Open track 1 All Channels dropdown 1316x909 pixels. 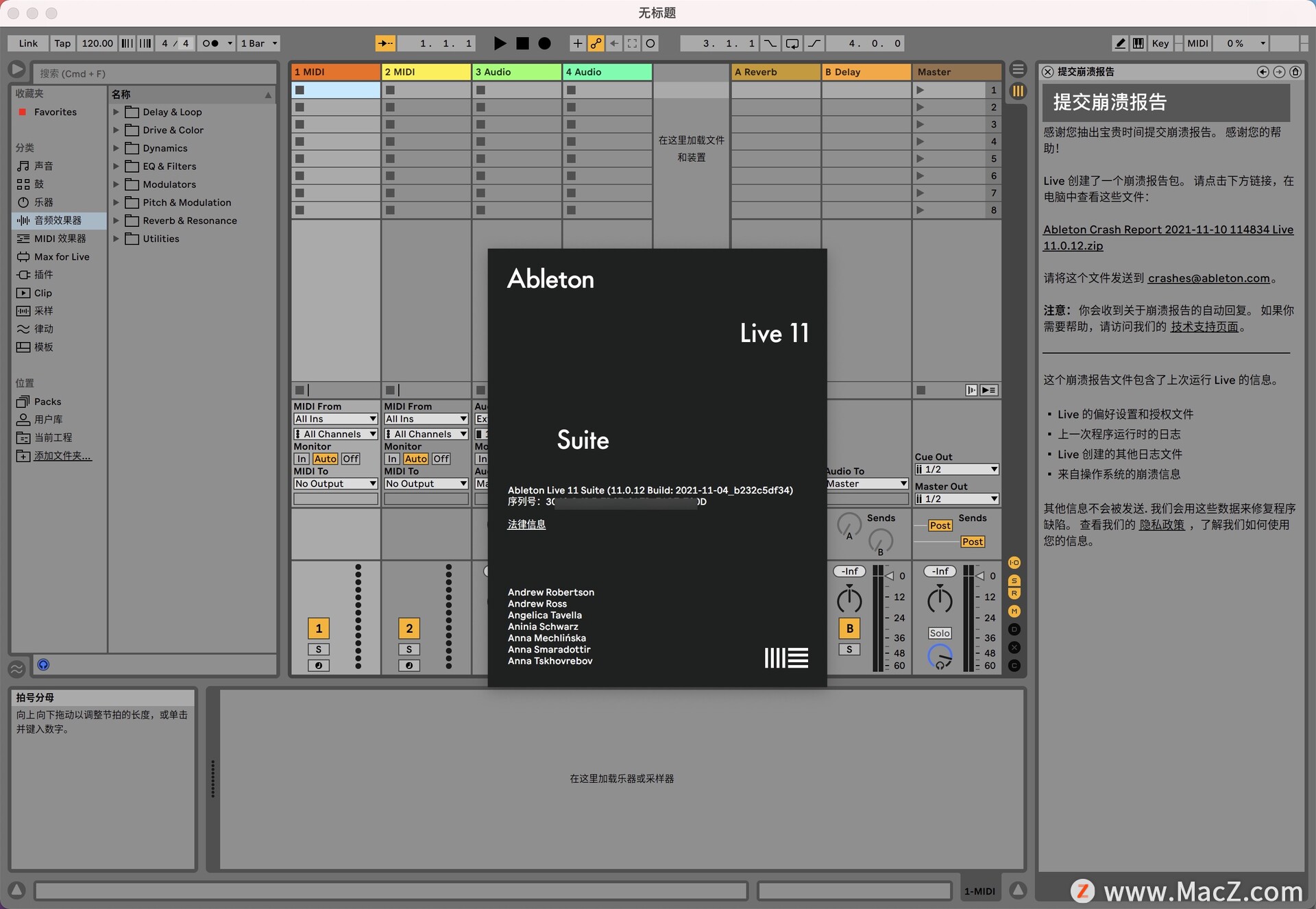click(x=336, y=434)
